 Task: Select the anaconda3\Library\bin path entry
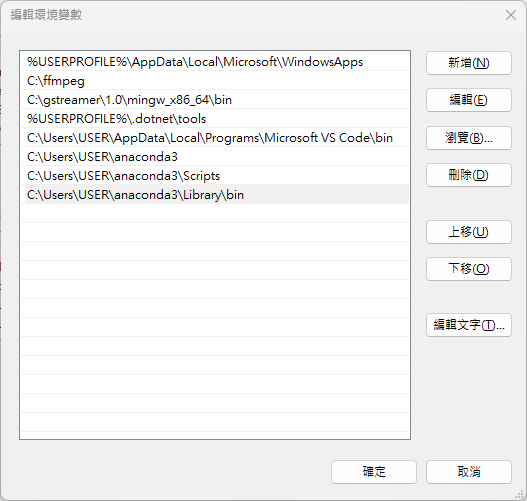click(215, 195)
